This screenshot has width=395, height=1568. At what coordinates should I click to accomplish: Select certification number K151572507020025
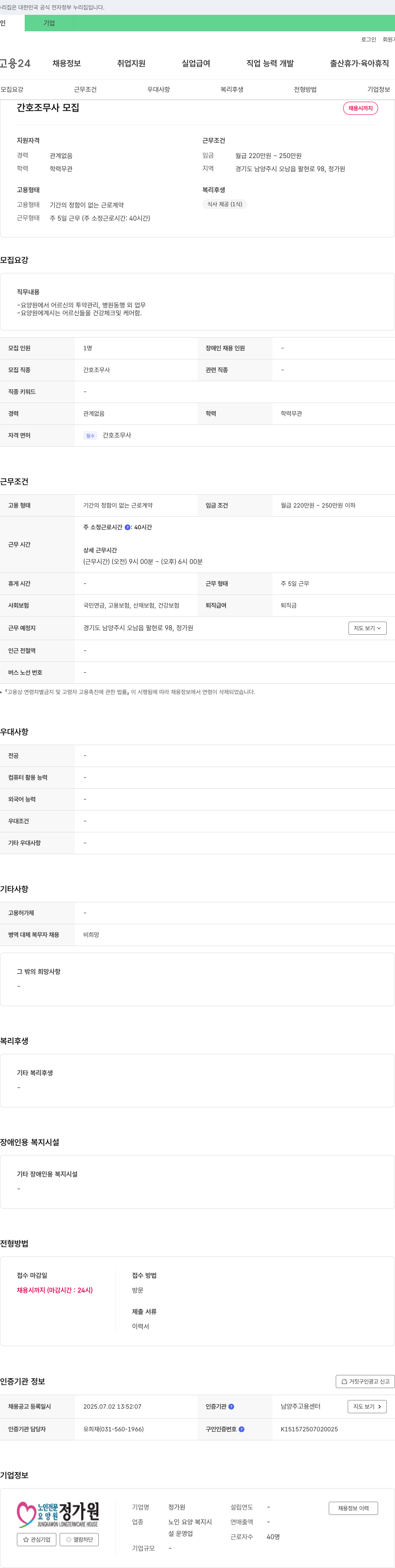tap(309, 1429)
